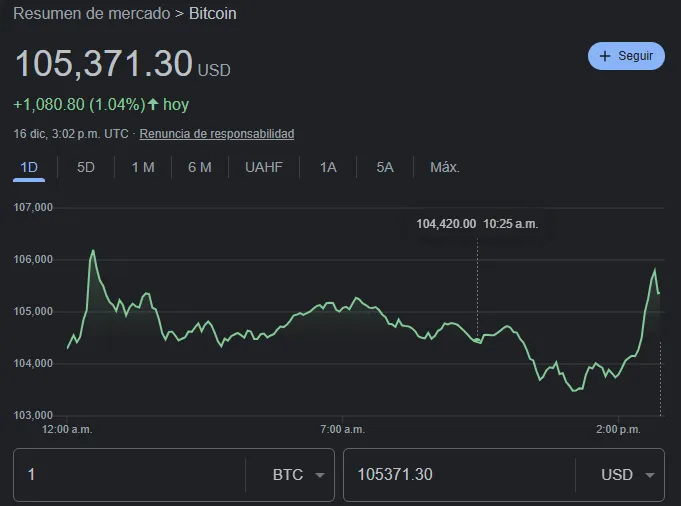This screenshot has height=506, width=681.
Task: Expand the BTC currency dropdown
Action: [x=298, y=475]
